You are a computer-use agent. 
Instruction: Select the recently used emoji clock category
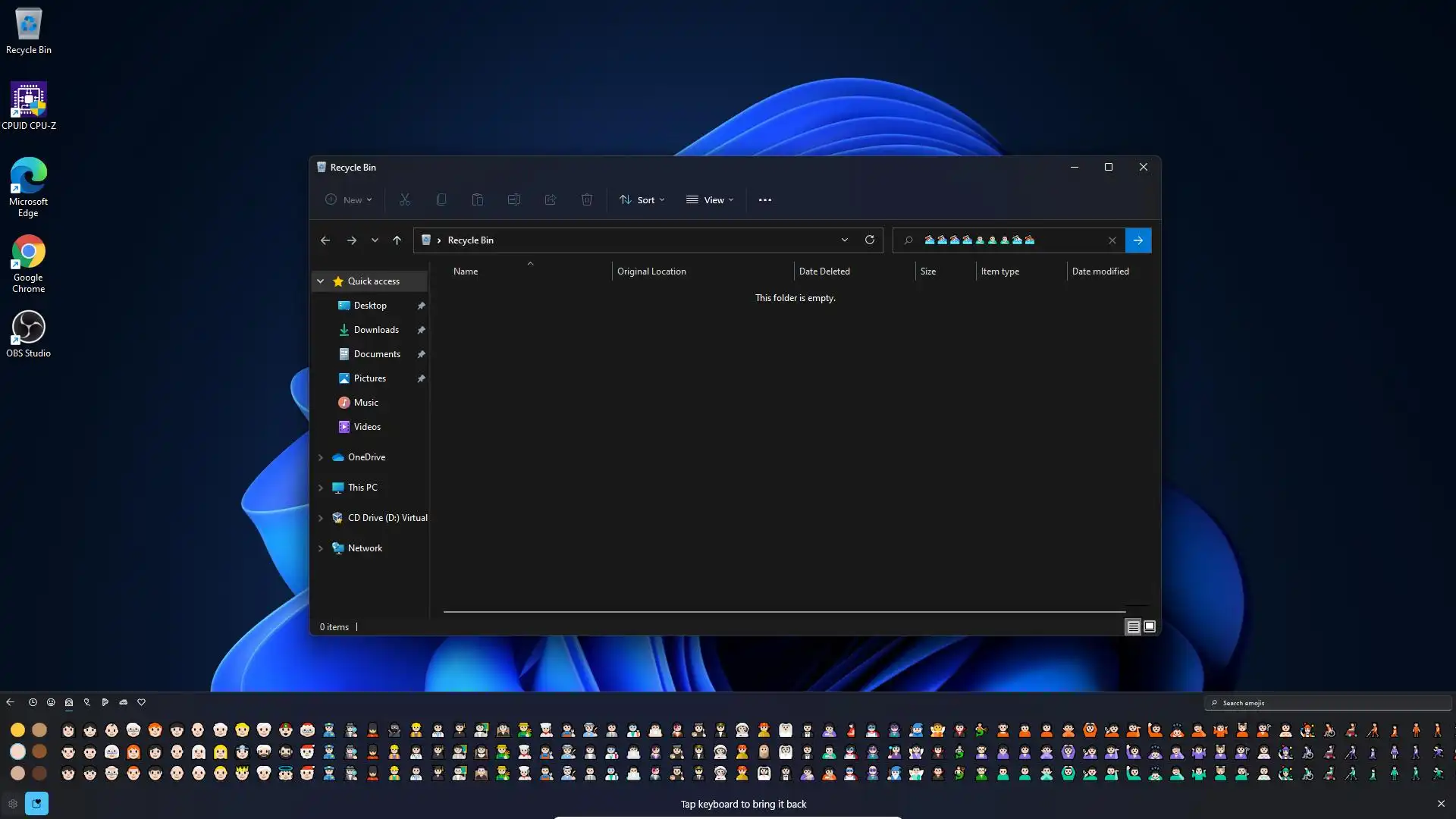33,702
